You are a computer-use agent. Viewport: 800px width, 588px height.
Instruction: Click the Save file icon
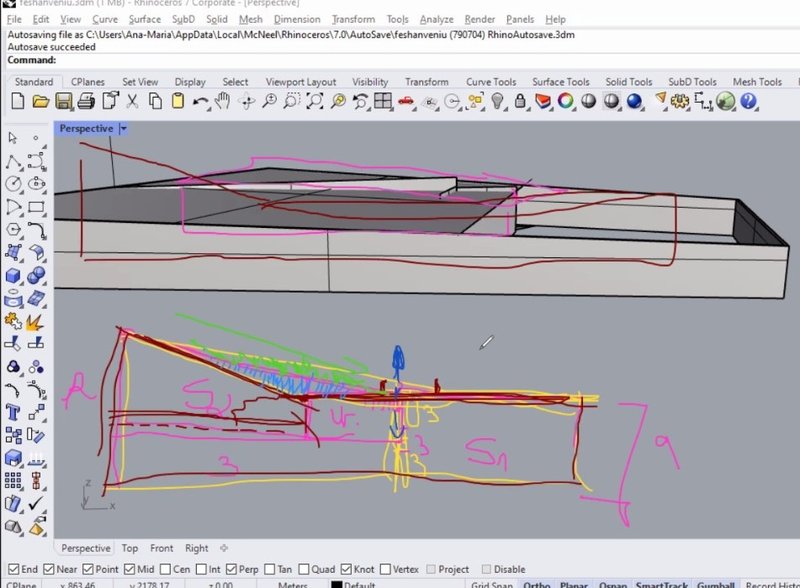click(x=63, y=100)
